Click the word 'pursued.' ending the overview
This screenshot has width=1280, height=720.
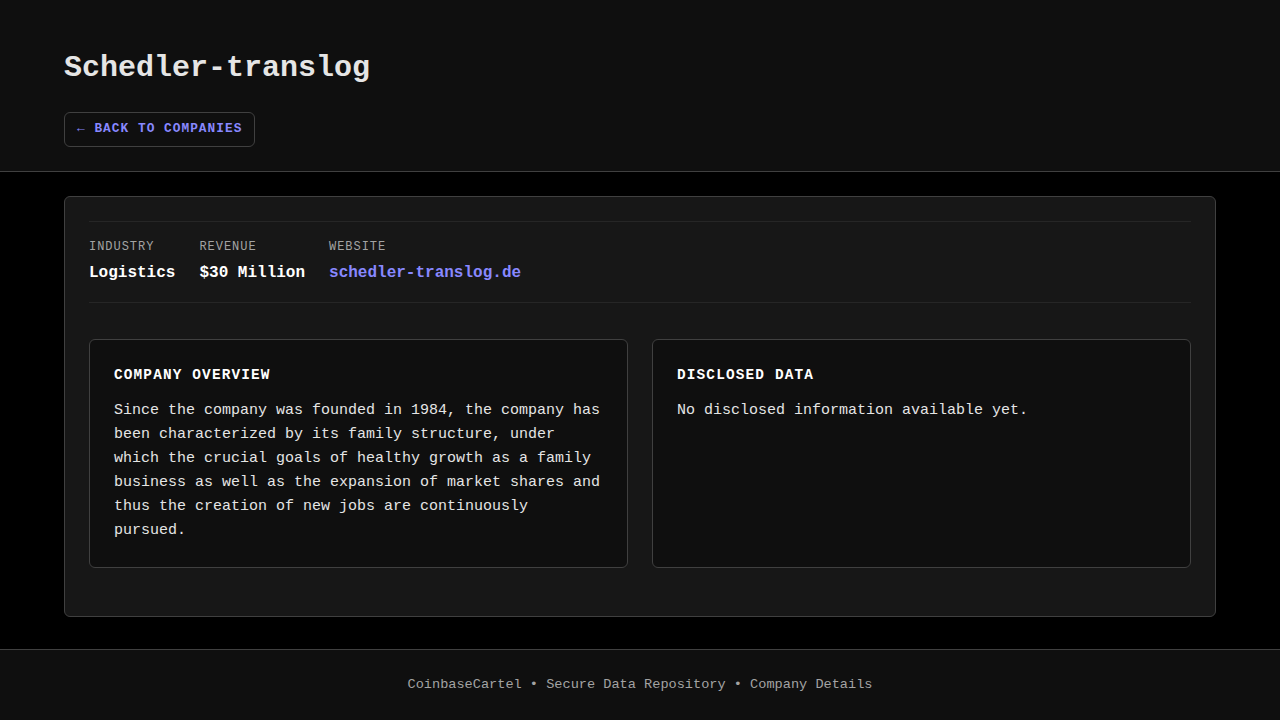coord(150,529)
